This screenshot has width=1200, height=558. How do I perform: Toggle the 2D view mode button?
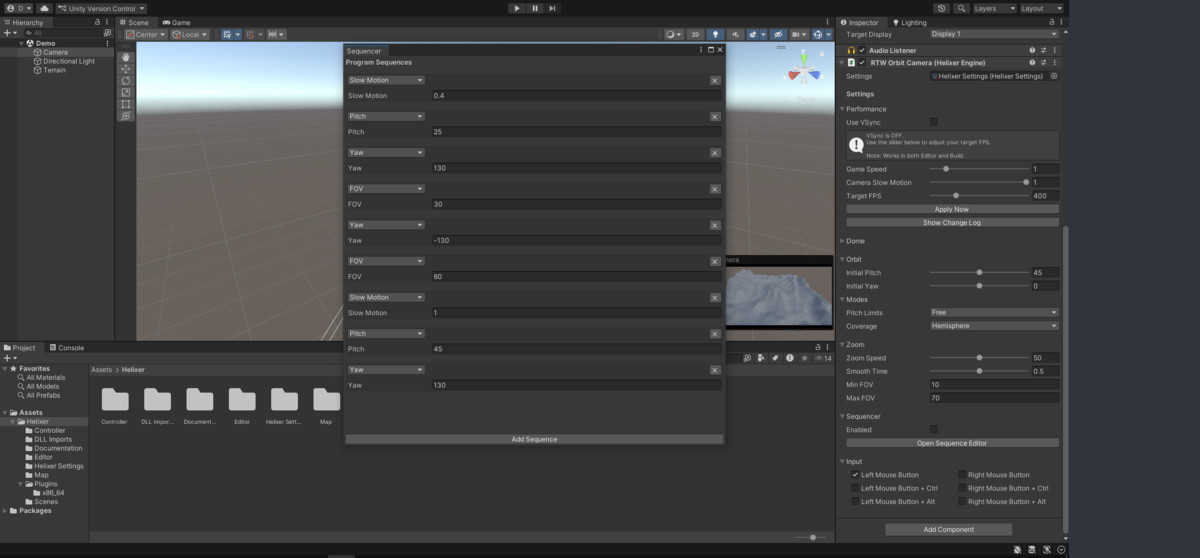click(x=695, y=34)
